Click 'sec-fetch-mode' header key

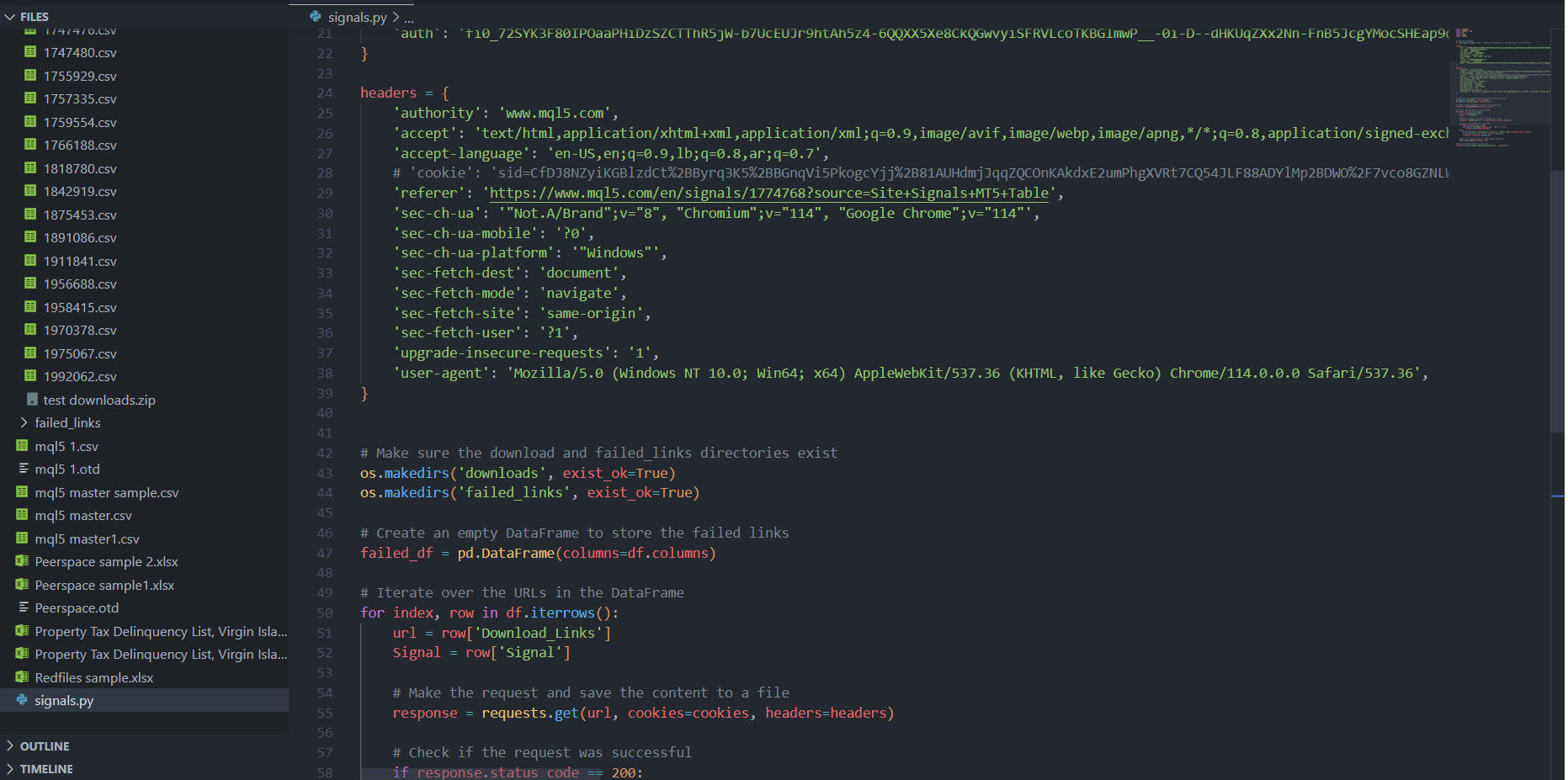click(458, 293)
